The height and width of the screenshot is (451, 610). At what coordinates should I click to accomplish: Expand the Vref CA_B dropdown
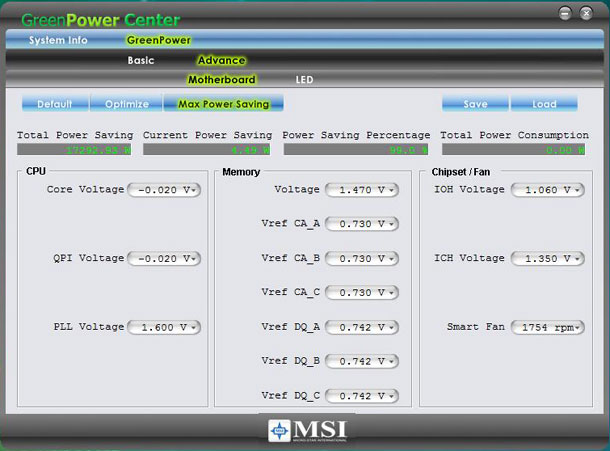(362, 258)
